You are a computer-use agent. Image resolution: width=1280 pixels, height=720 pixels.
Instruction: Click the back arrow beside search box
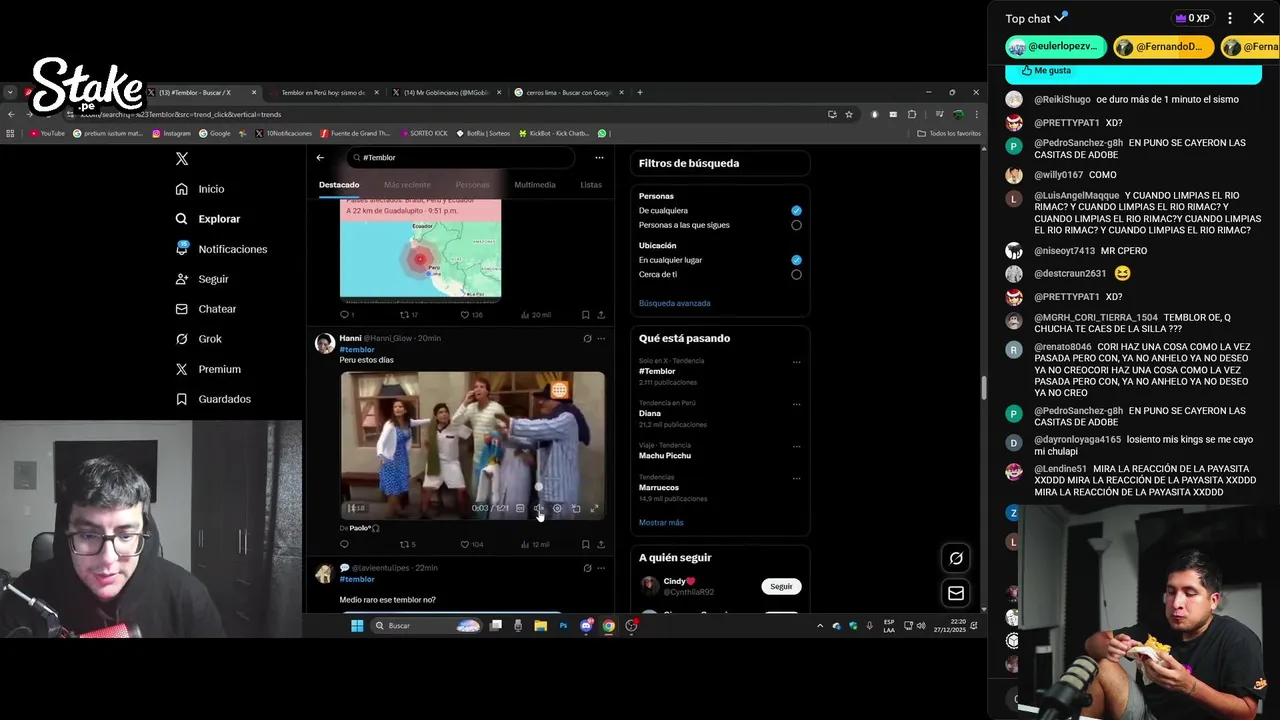pos(320,157)
